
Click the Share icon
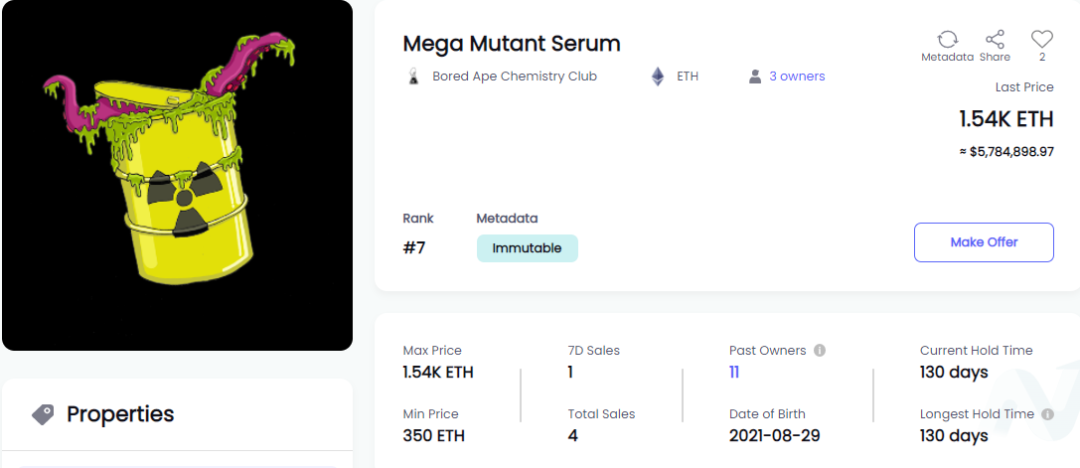pyautogui.click(x=995, y=39)
